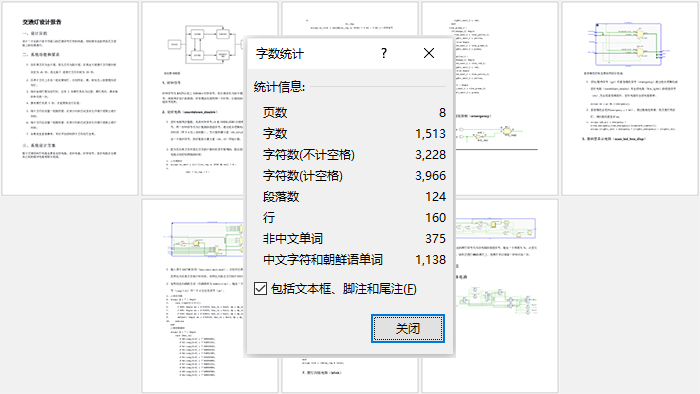Select bottom-right page thumbnail with green schematic

(506, 296)
